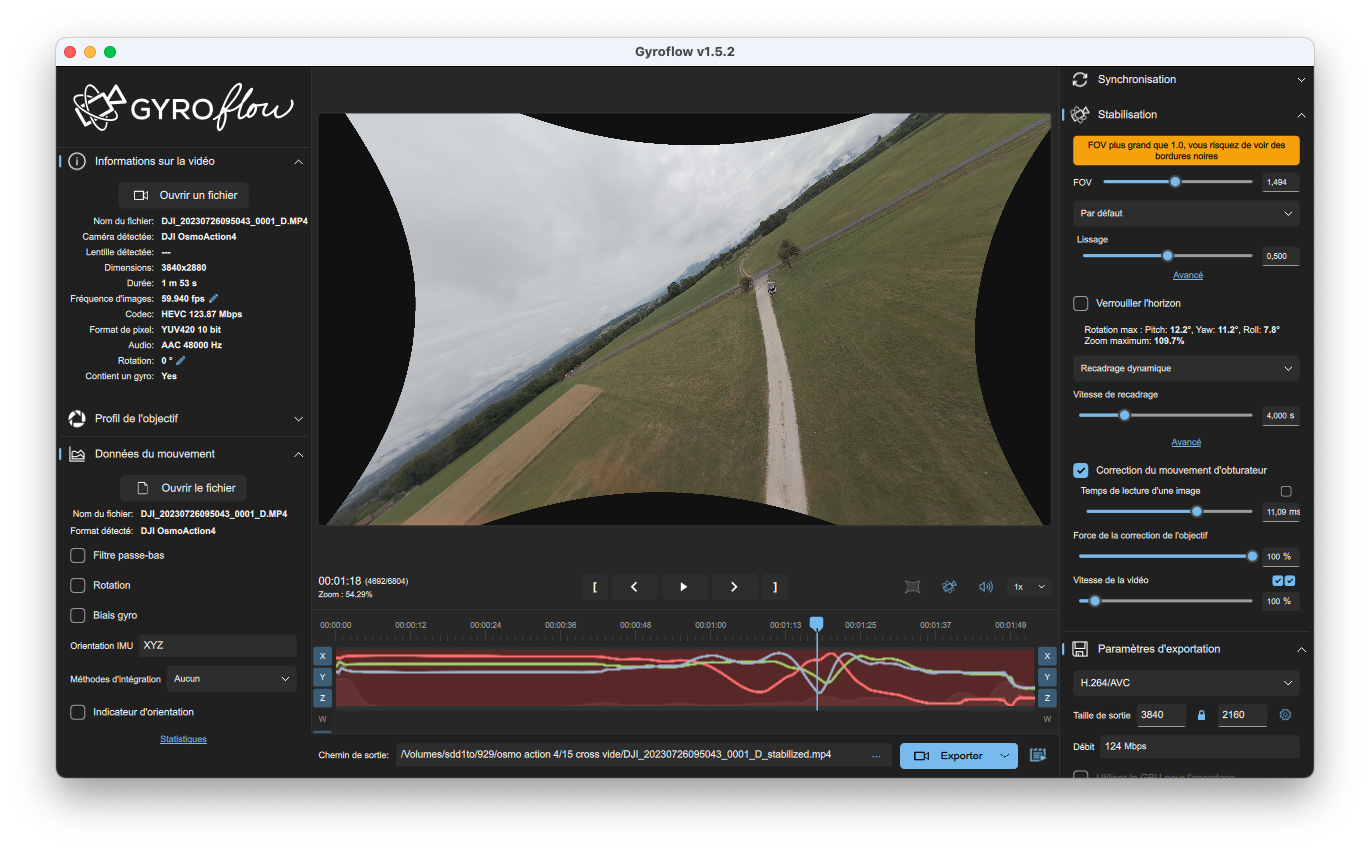Toggle the left X axis graph button

[323, 656]
